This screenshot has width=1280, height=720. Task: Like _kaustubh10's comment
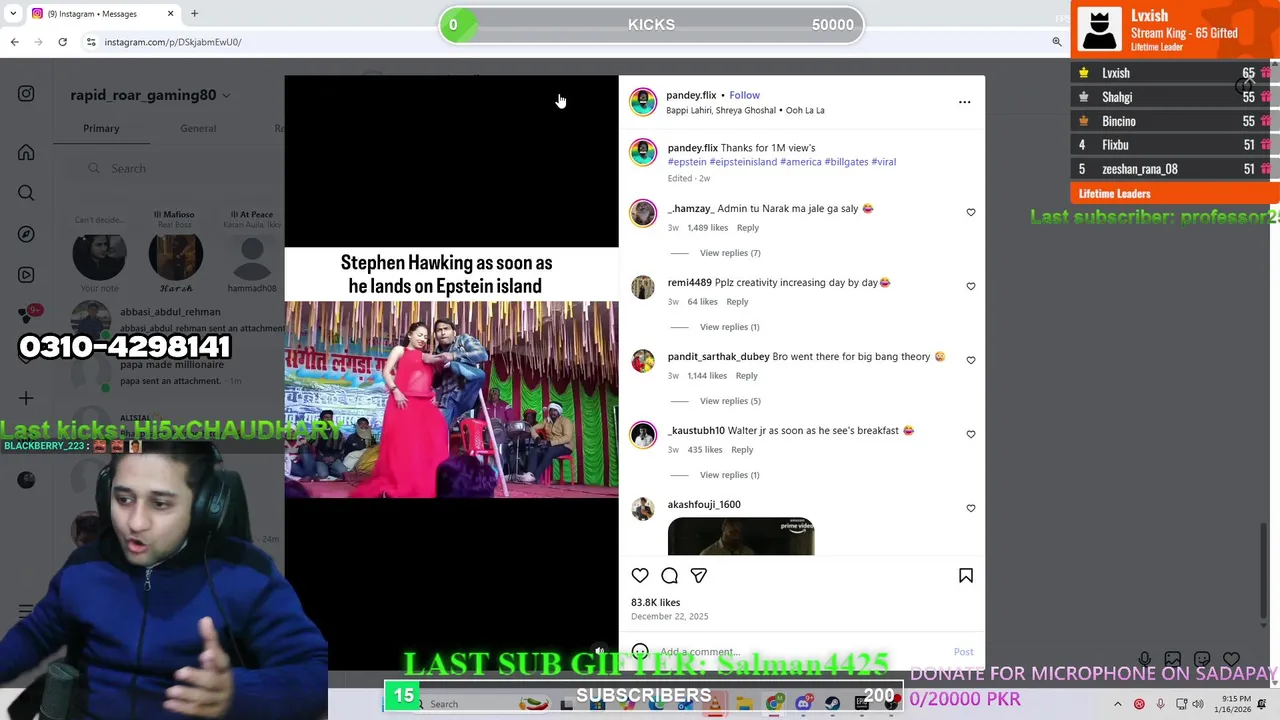point(971,434)
